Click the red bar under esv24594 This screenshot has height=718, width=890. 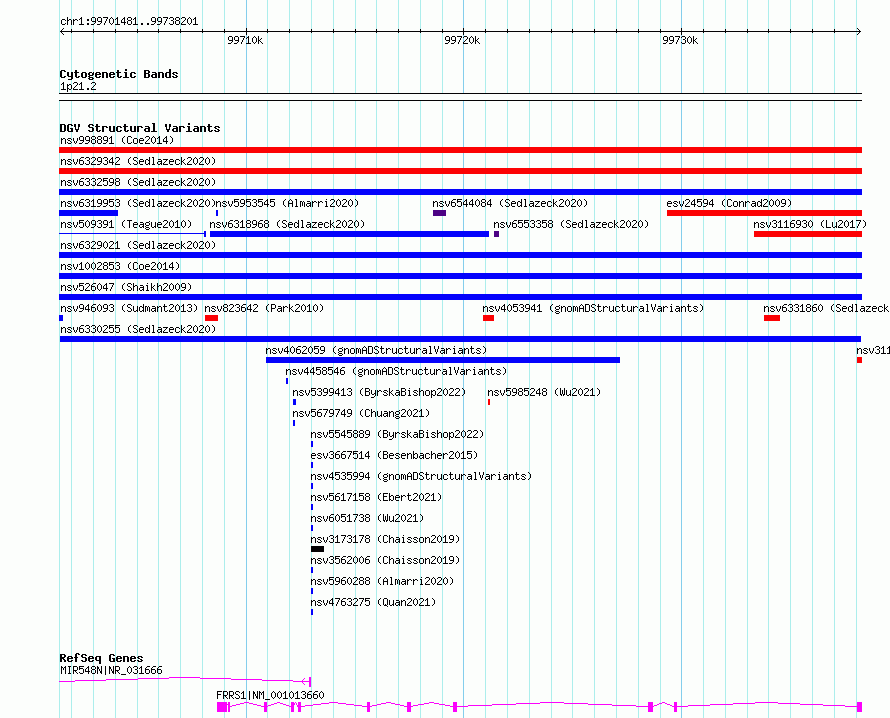point(765,213)
